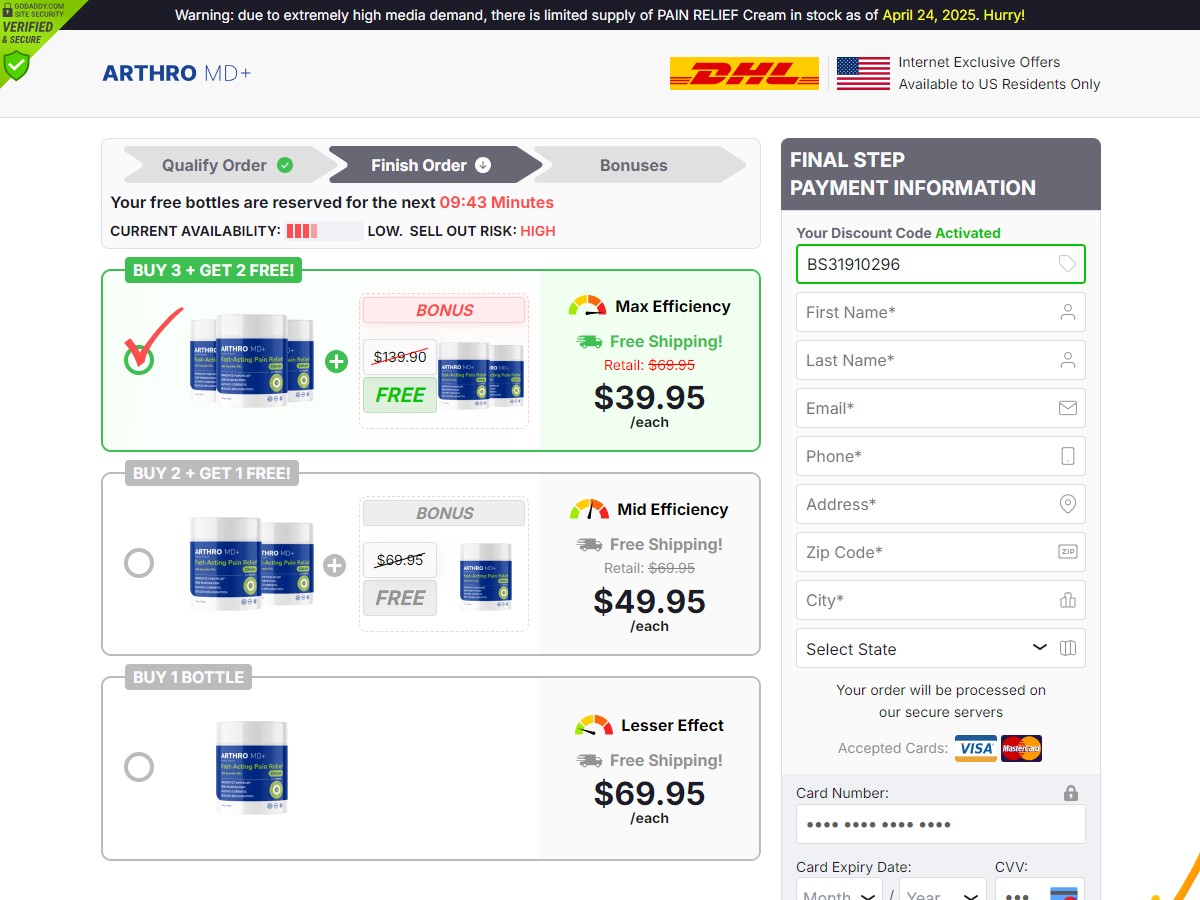Select the Buy 2 + Get 1 Free radio button
This screenshot has height=900, width=1200.
(x=139, y=563)
